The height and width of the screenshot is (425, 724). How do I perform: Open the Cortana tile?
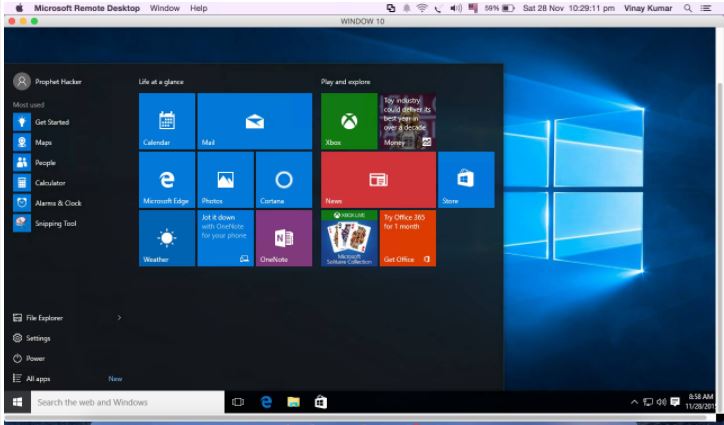(283, 180)
